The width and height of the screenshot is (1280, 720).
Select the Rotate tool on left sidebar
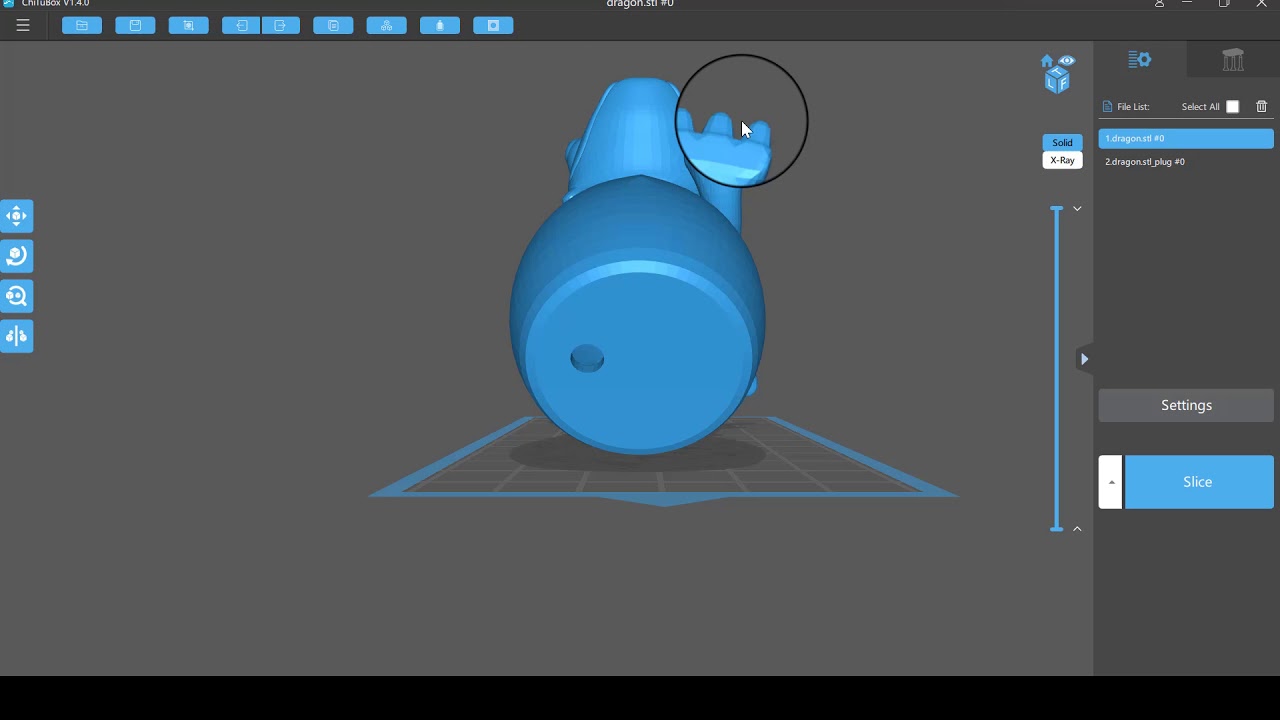click(x=17, y=256)
